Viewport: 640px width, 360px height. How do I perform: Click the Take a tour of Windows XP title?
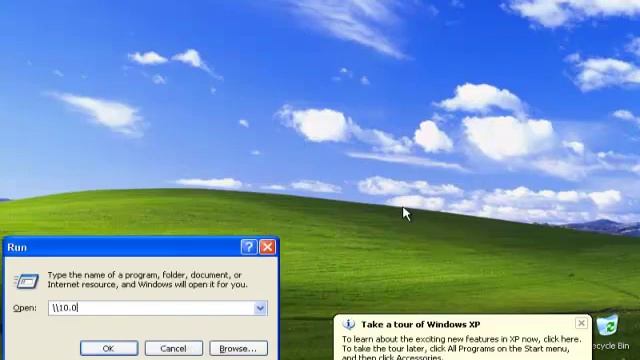pyautogui.click(x=420, y=324)
